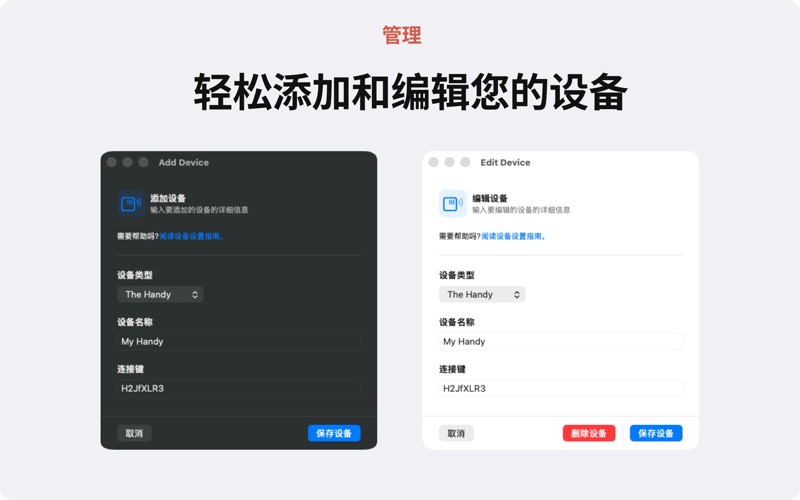
Task: Zoom the Edit Device window
Action: 465,162
